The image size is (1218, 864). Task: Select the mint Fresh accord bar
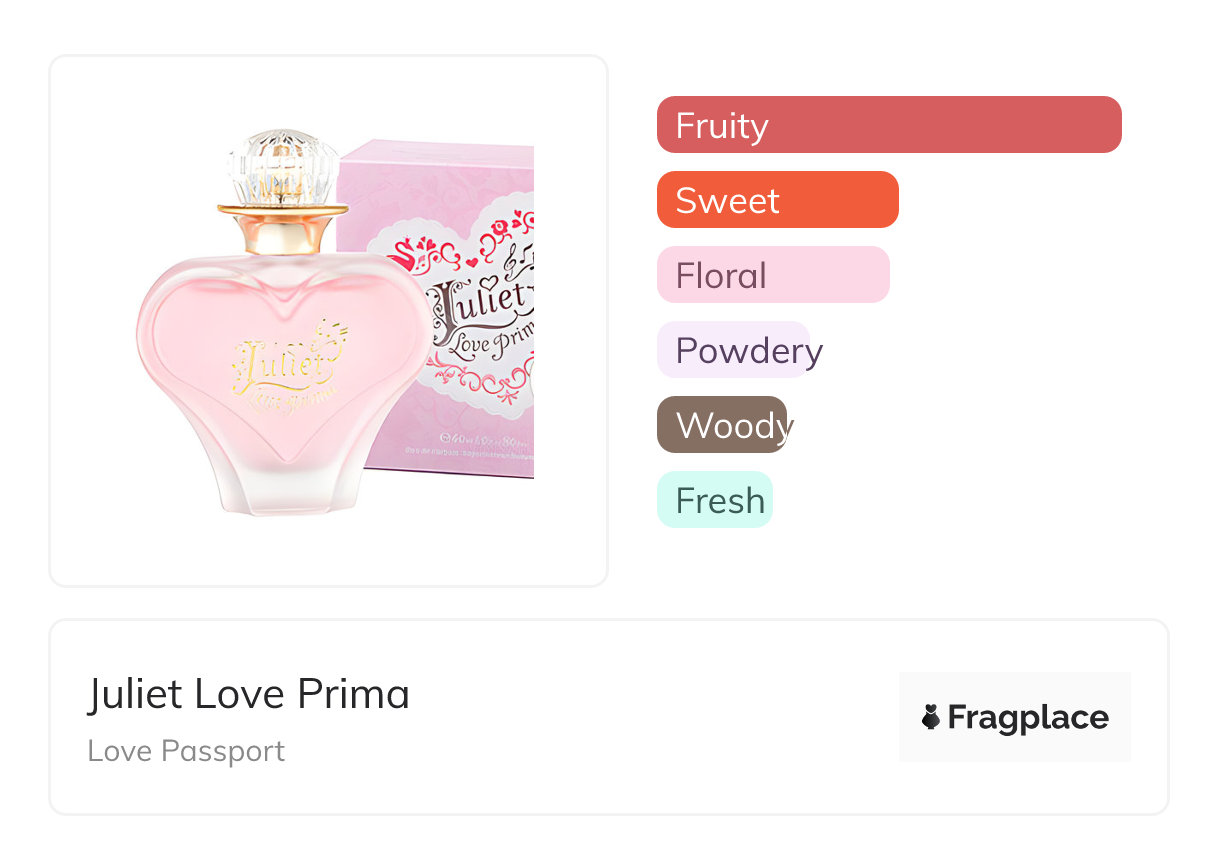coord(714,500)
